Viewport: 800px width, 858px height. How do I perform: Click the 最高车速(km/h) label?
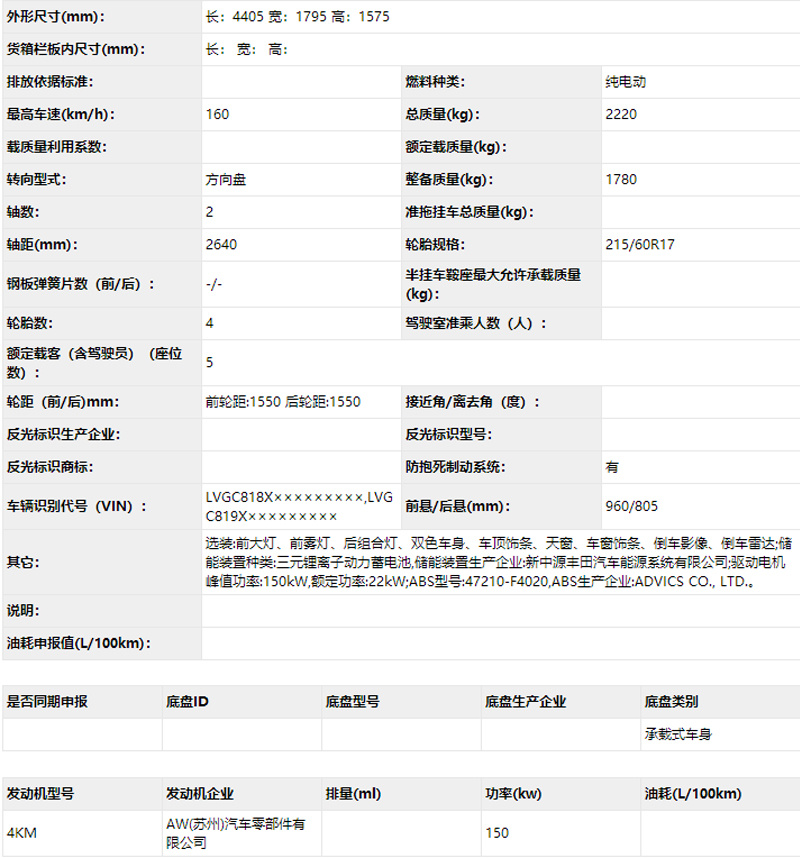[x=61, y=114]
